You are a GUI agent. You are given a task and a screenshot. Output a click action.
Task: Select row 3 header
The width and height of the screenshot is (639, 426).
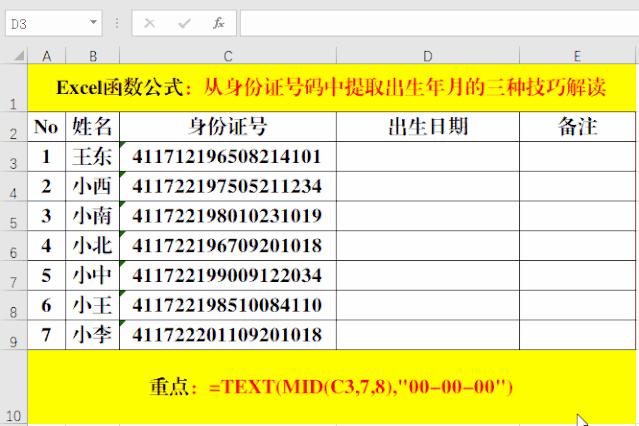click(13, 157)
